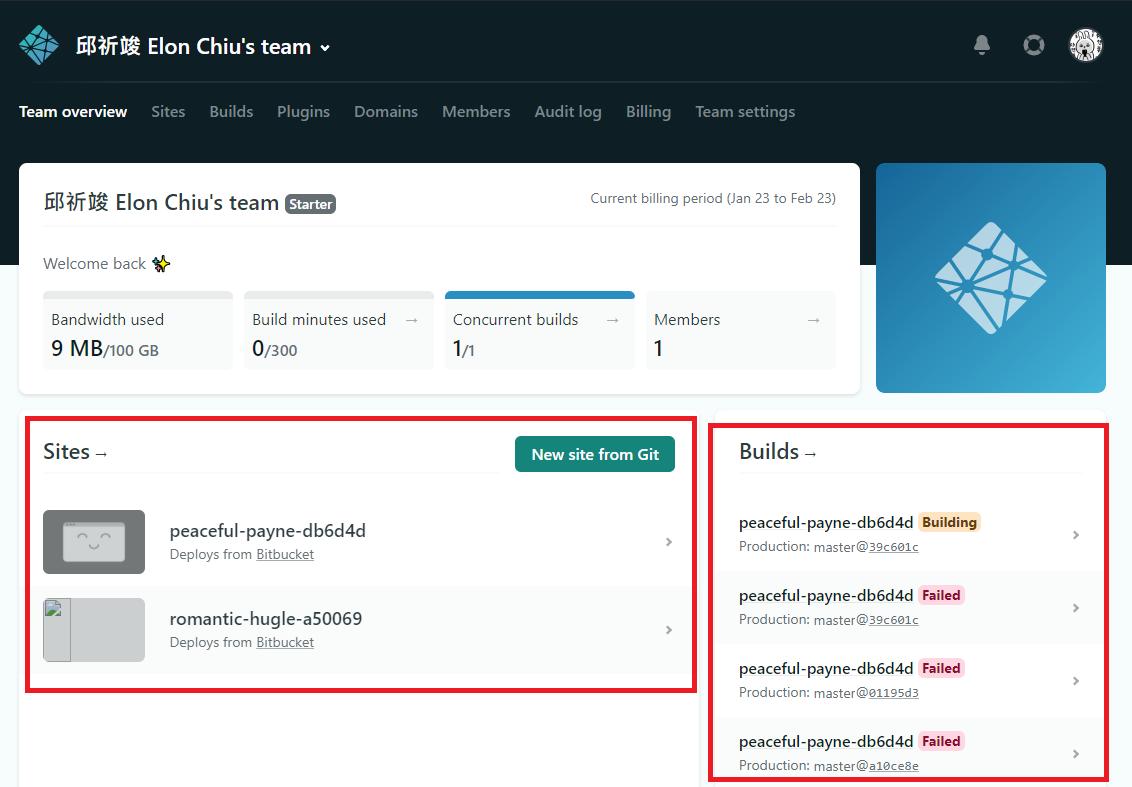Click the team name in the header
1132x787 pixels.
pyautogui.click(x=193, y=47)
